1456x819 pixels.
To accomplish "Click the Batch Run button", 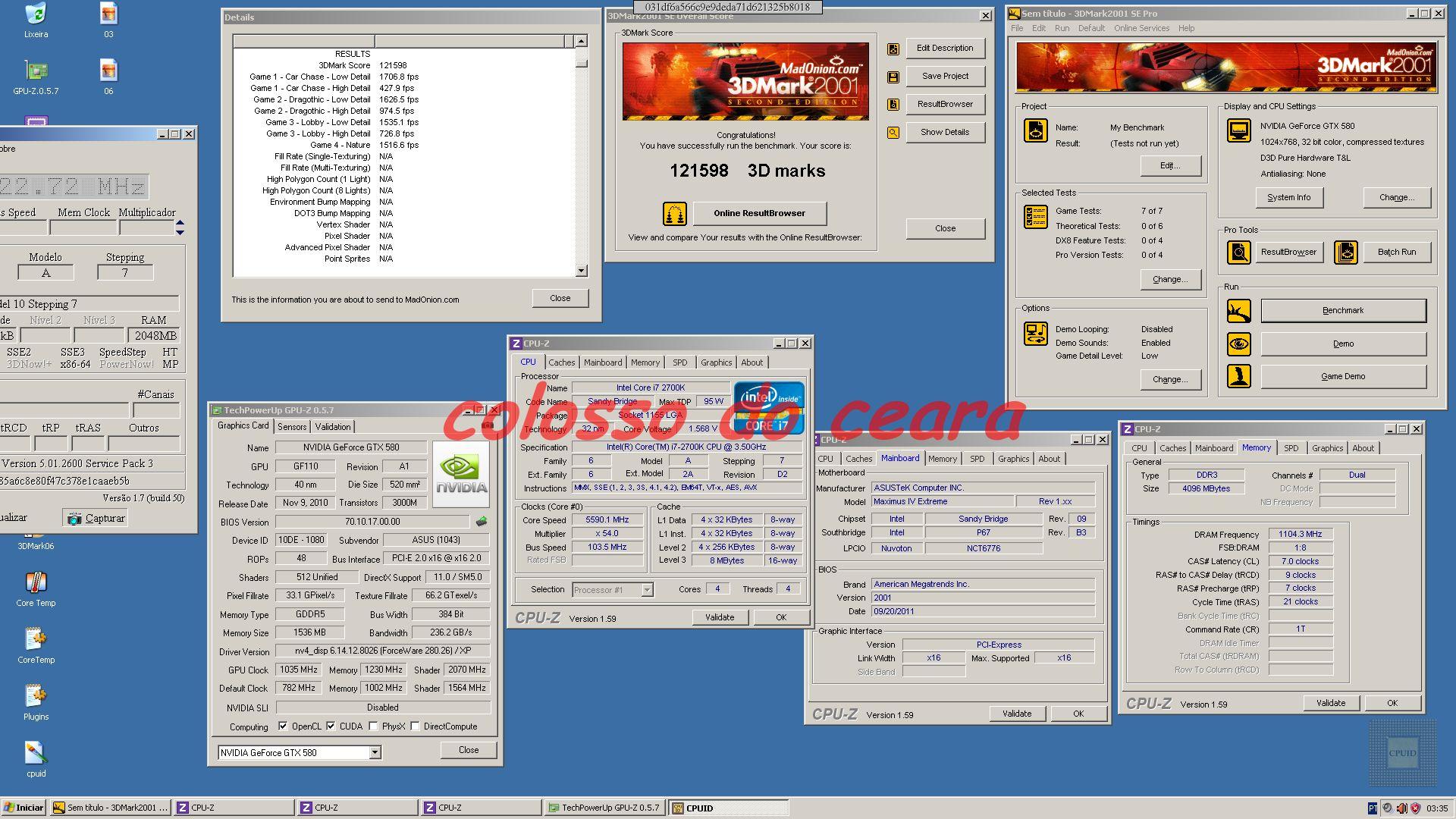I will [x=1396, y=253].
